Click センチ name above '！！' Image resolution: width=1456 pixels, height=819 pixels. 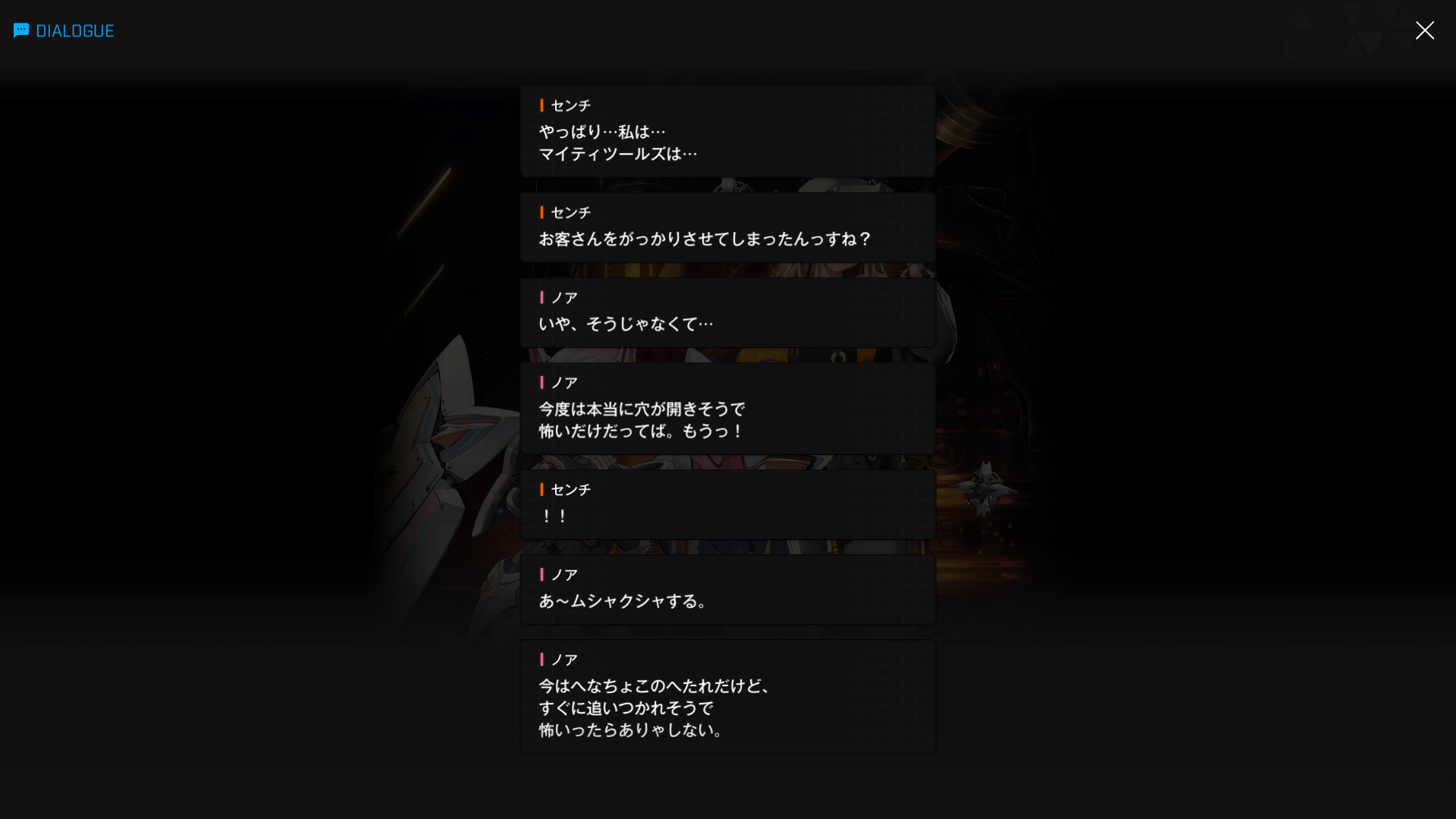point(571,489)
